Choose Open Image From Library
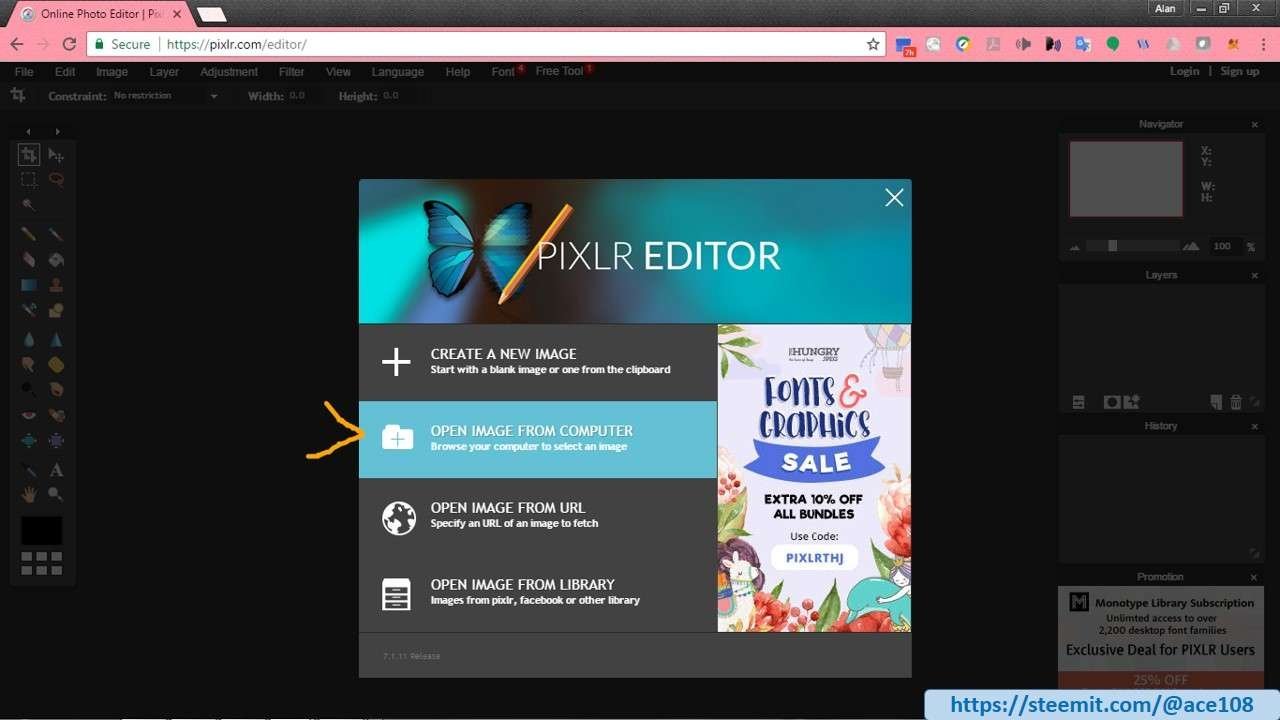 538,593
